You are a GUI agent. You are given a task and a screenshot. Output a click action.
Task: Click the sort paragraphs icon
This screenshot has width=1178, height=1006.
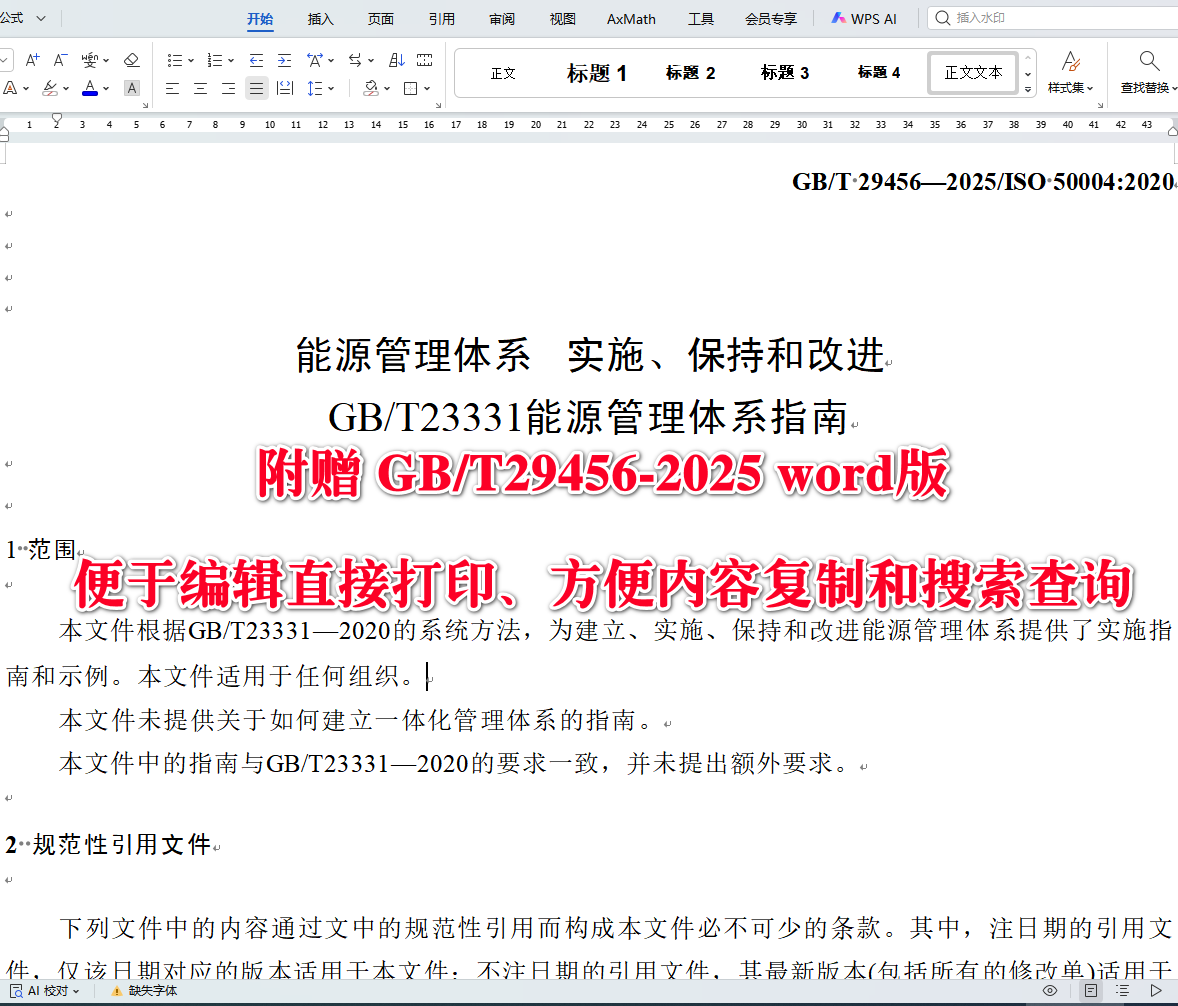[x=396, y=59]
